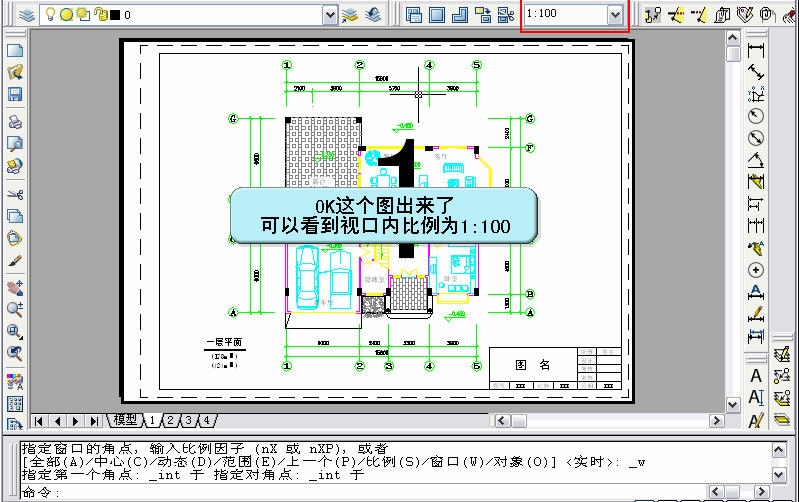The height and width of the screenshot is (502, 799).
Task: Click the 1:100 scale value field
Action: 565,14
